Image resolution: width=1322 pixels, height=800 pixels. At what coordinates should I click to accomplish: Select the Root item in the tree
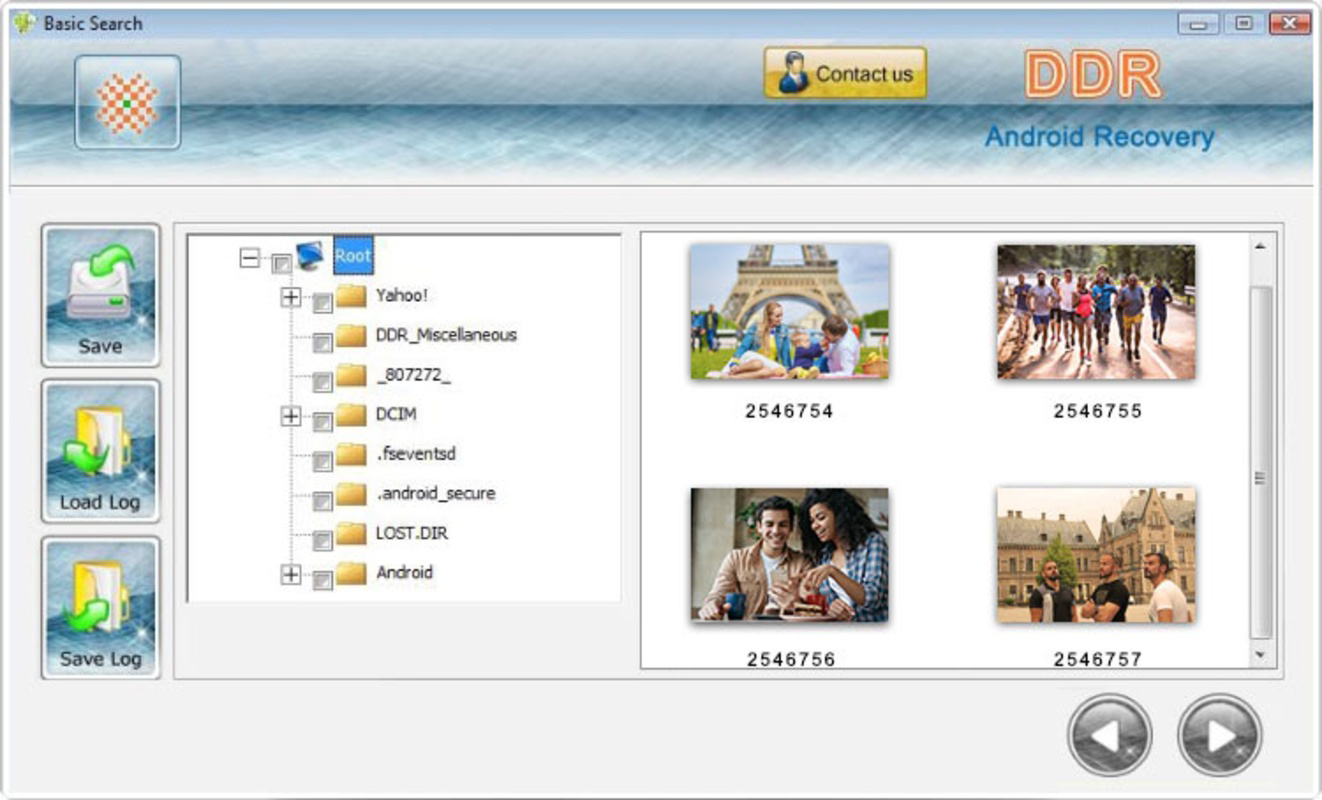pyautogui.click(x=355, y=255)
